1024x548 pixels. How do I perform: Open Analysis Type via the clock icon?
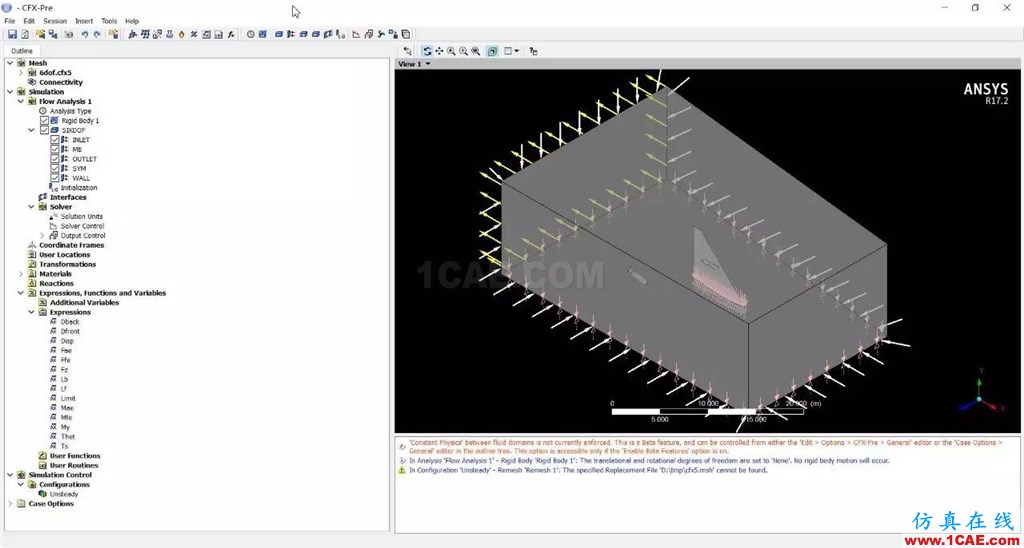pos(250,34)
